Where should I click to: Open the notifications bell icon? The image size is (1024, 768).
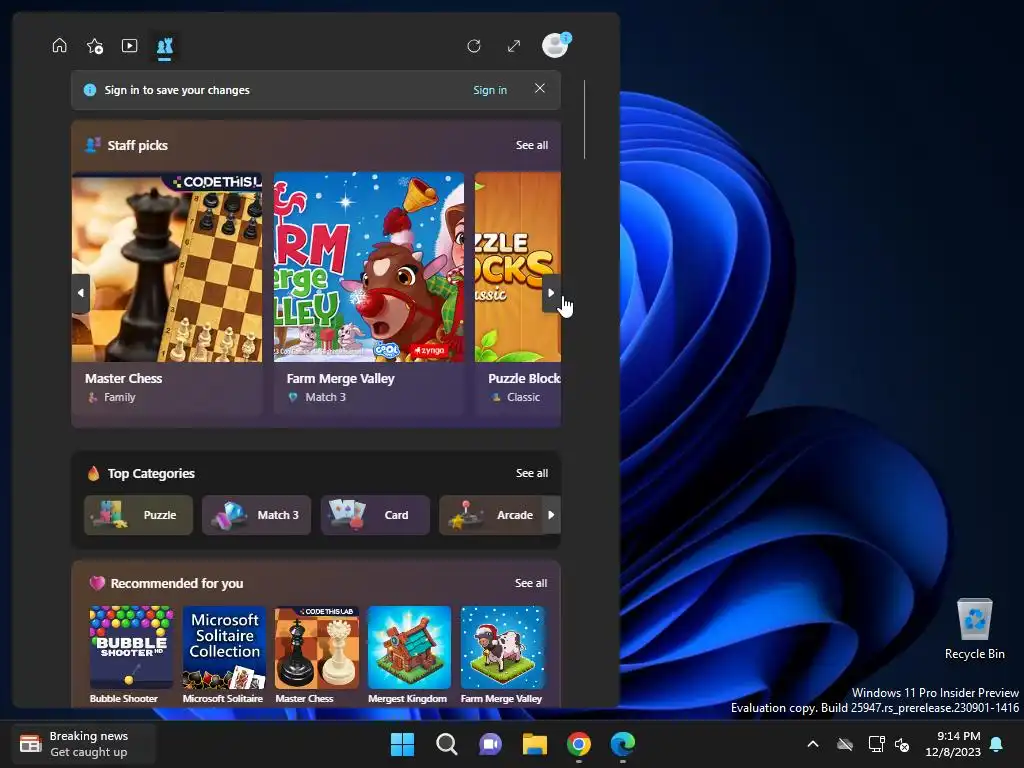click(x=997, y=744)
